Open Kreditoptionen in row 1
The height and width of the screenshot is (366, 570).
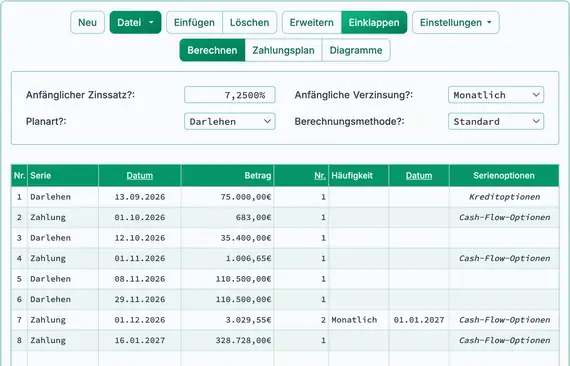[x=504, y=197]
